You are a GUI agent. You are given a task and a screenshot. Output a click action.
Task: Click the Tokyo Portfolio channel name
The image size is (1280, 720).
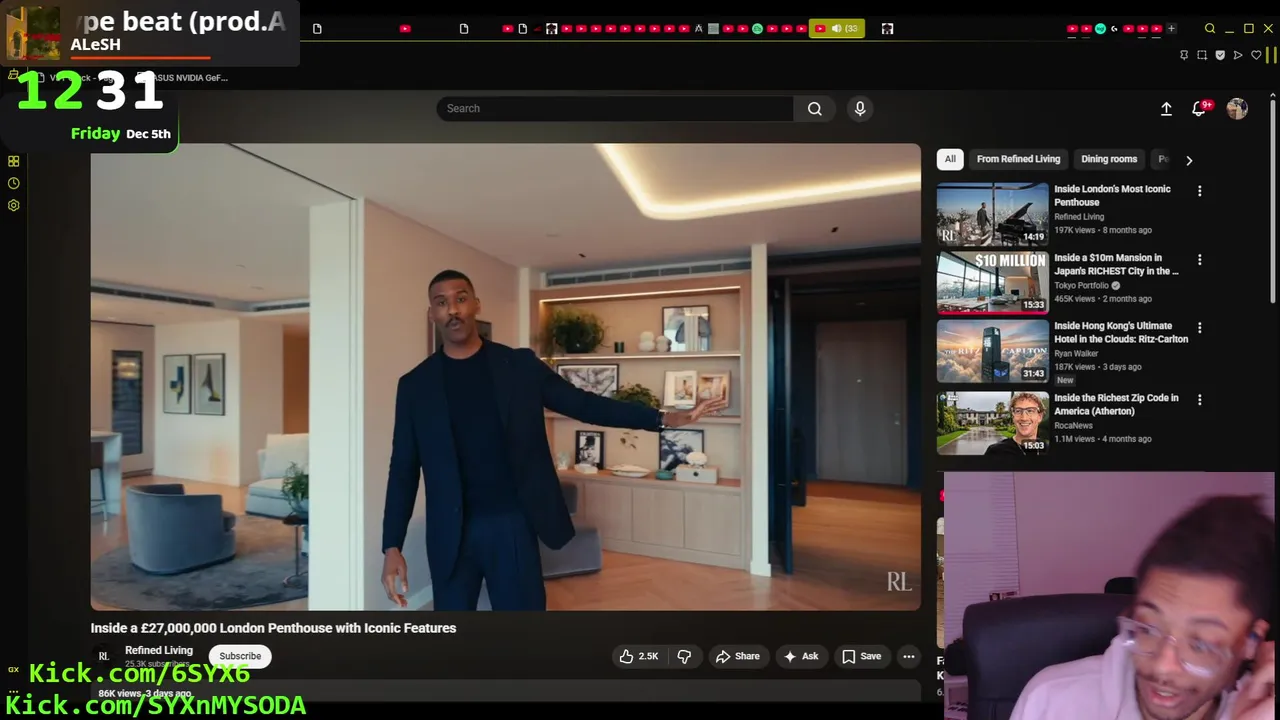1081,285
